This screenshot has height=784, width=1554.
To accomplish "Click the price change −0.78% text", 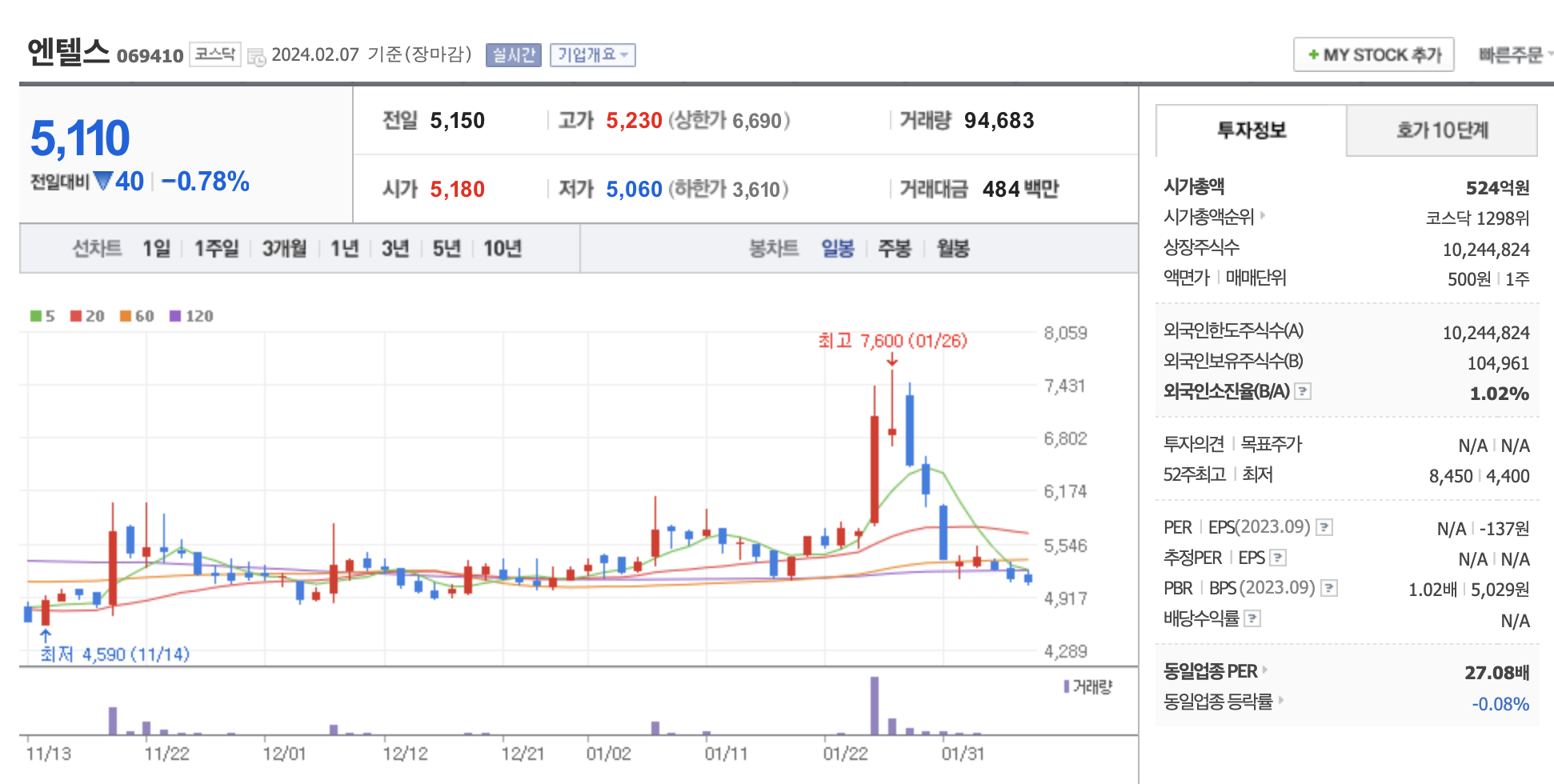I will 206,182.
